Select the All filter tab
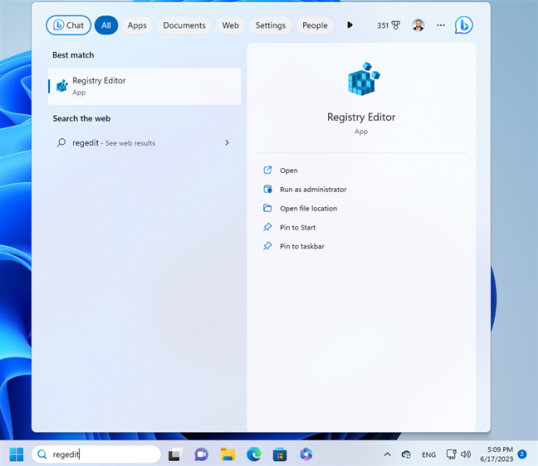Image resolution: width=538 pixels, height=466 pixels. [x=106, y=25]
